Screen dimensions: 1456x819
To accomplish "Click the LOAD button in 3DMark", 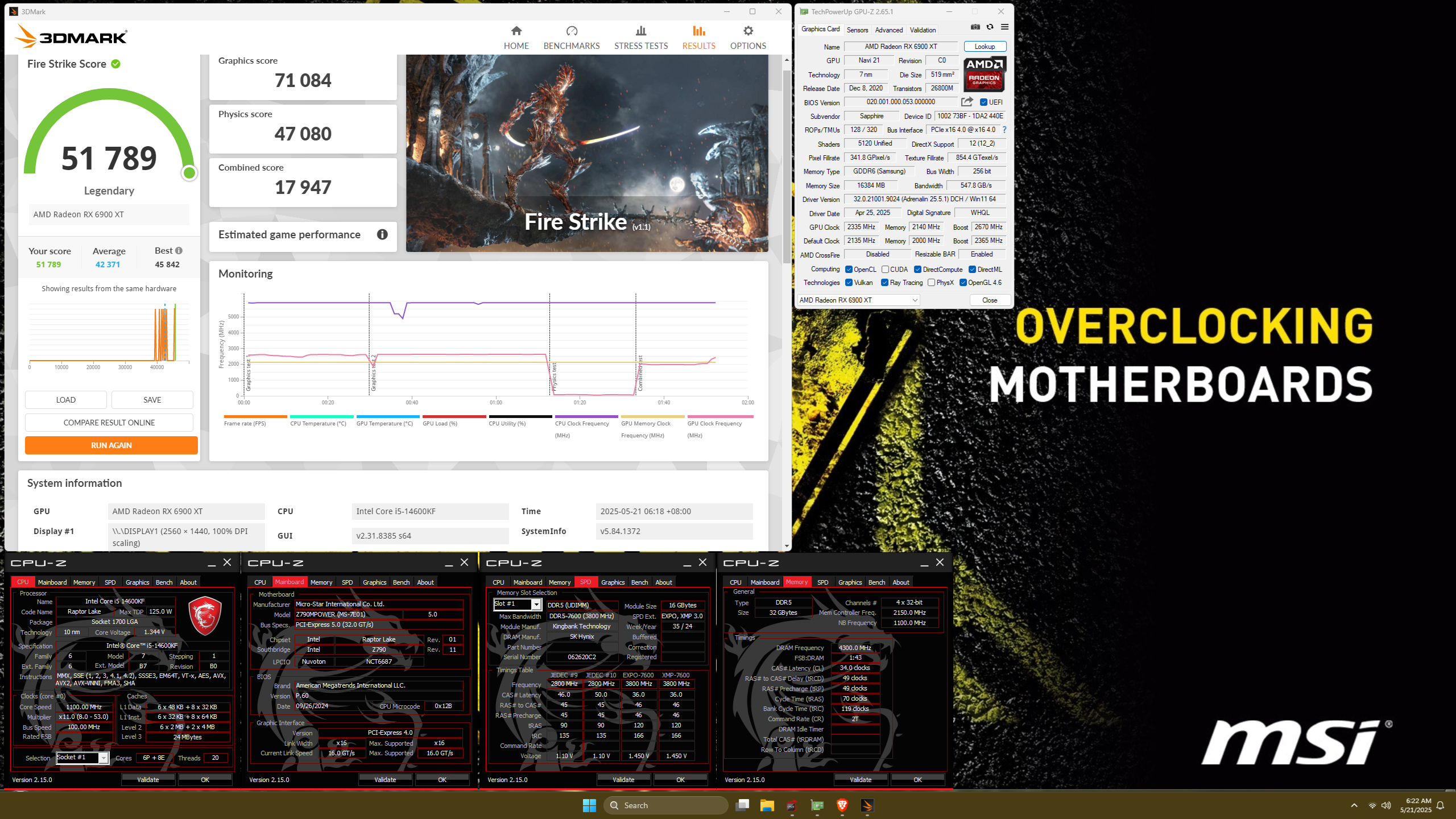I will coord(66,400).
